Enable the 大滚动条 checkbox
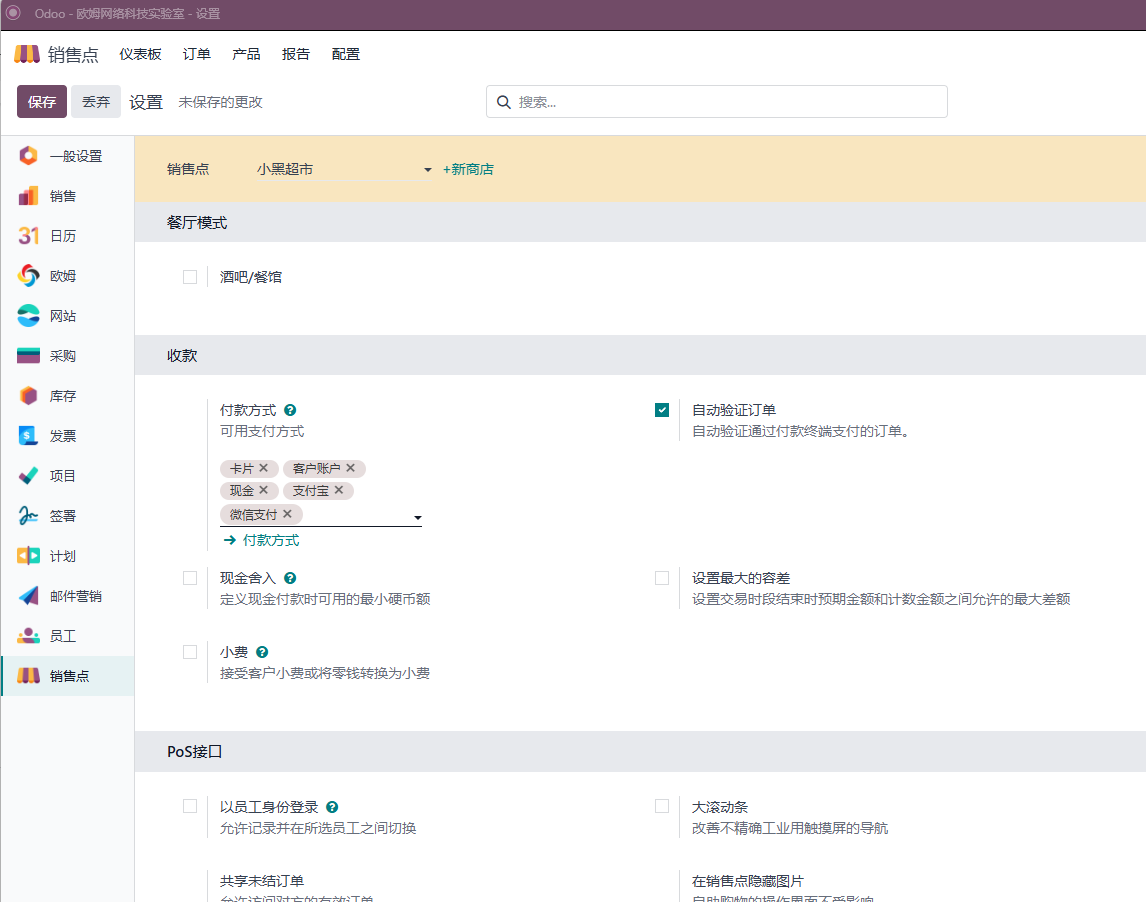 (662, 806)
